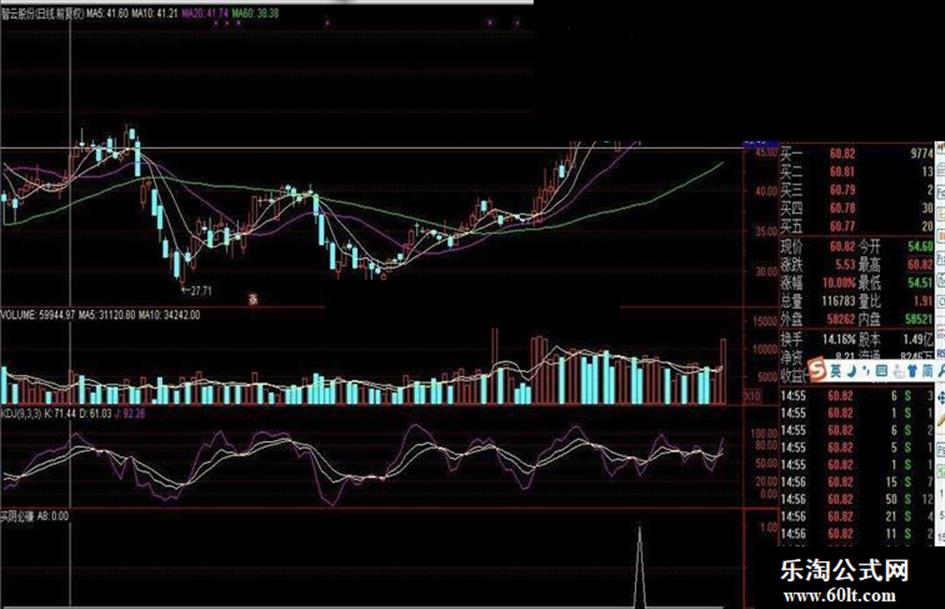This screenshot has width=945, height=609.
Task: Click the 股本 1.49亿 value
Action: tap(918, 338)
